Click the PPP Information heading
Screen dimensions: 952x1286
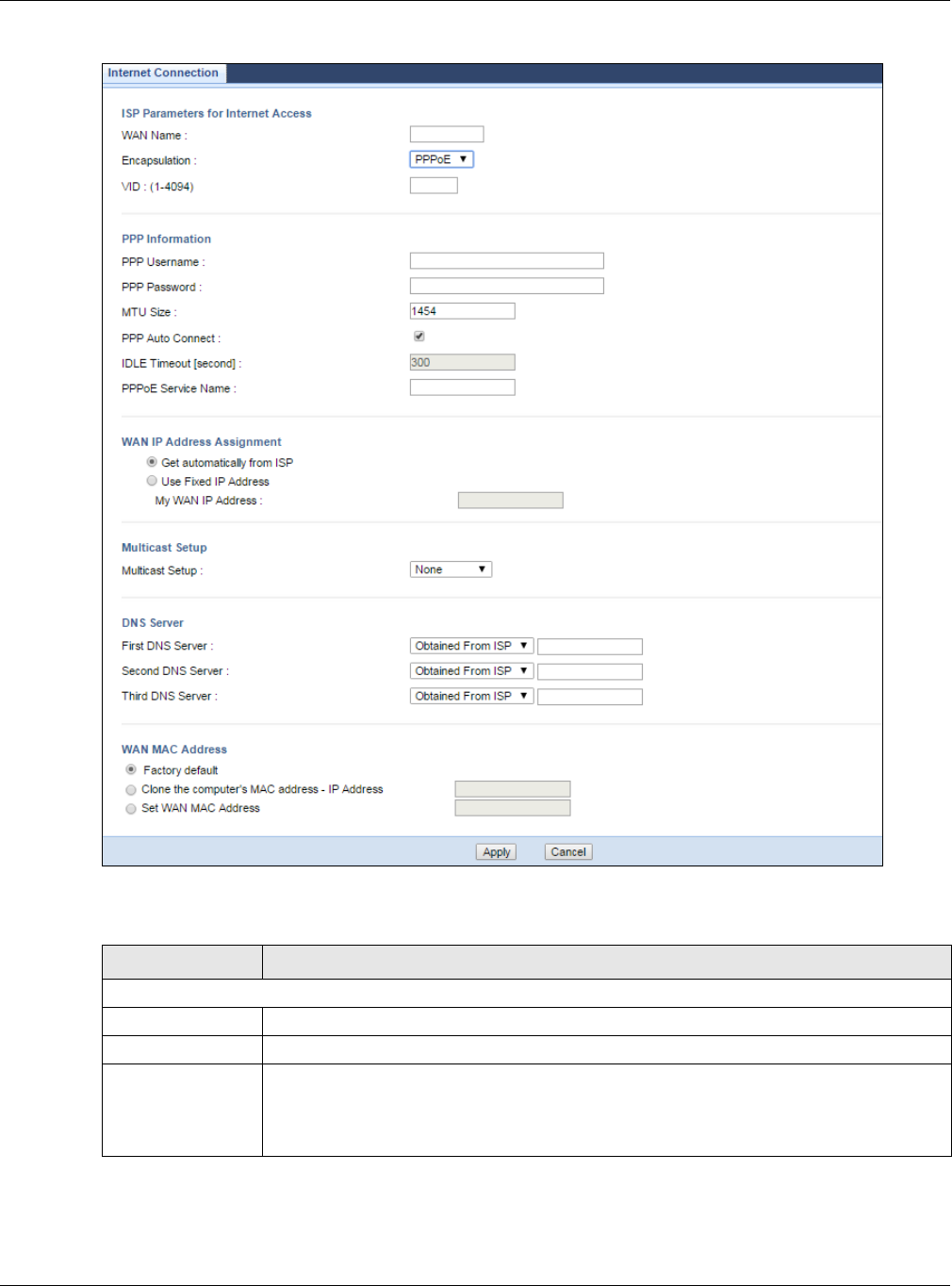[x=167, y=239]
